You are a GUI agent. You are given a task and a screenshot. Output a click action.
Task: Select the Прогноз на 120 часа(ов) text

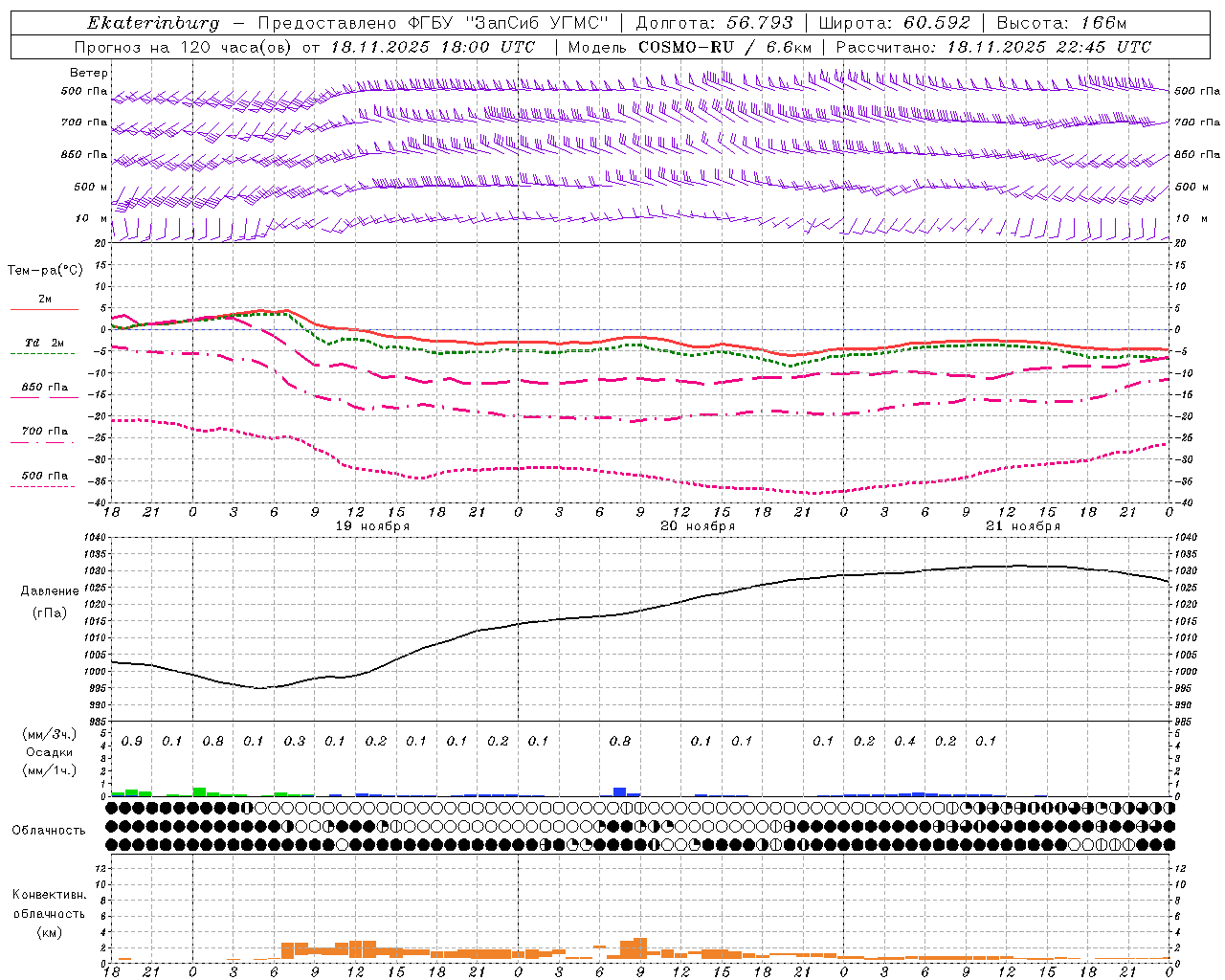[x=185, y=47]
